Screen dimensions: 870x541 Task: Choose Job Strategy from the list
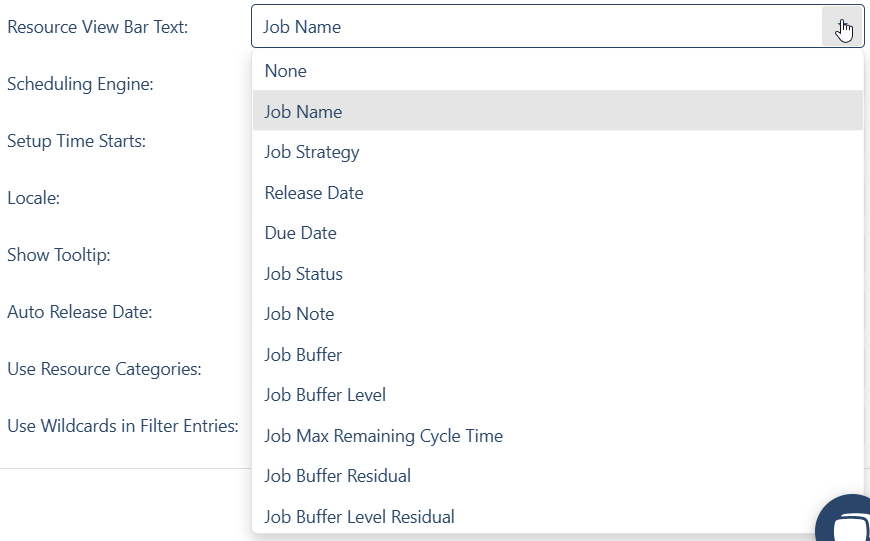point(557,152)
